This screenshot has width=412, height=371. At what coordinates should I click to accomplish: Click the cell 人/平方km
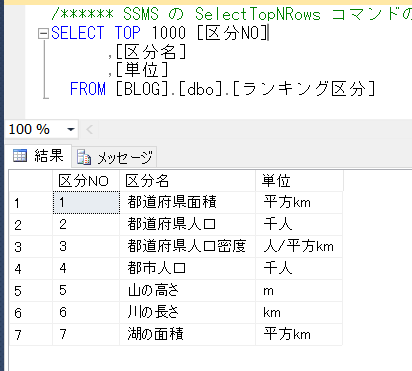(x=299, y=247)
